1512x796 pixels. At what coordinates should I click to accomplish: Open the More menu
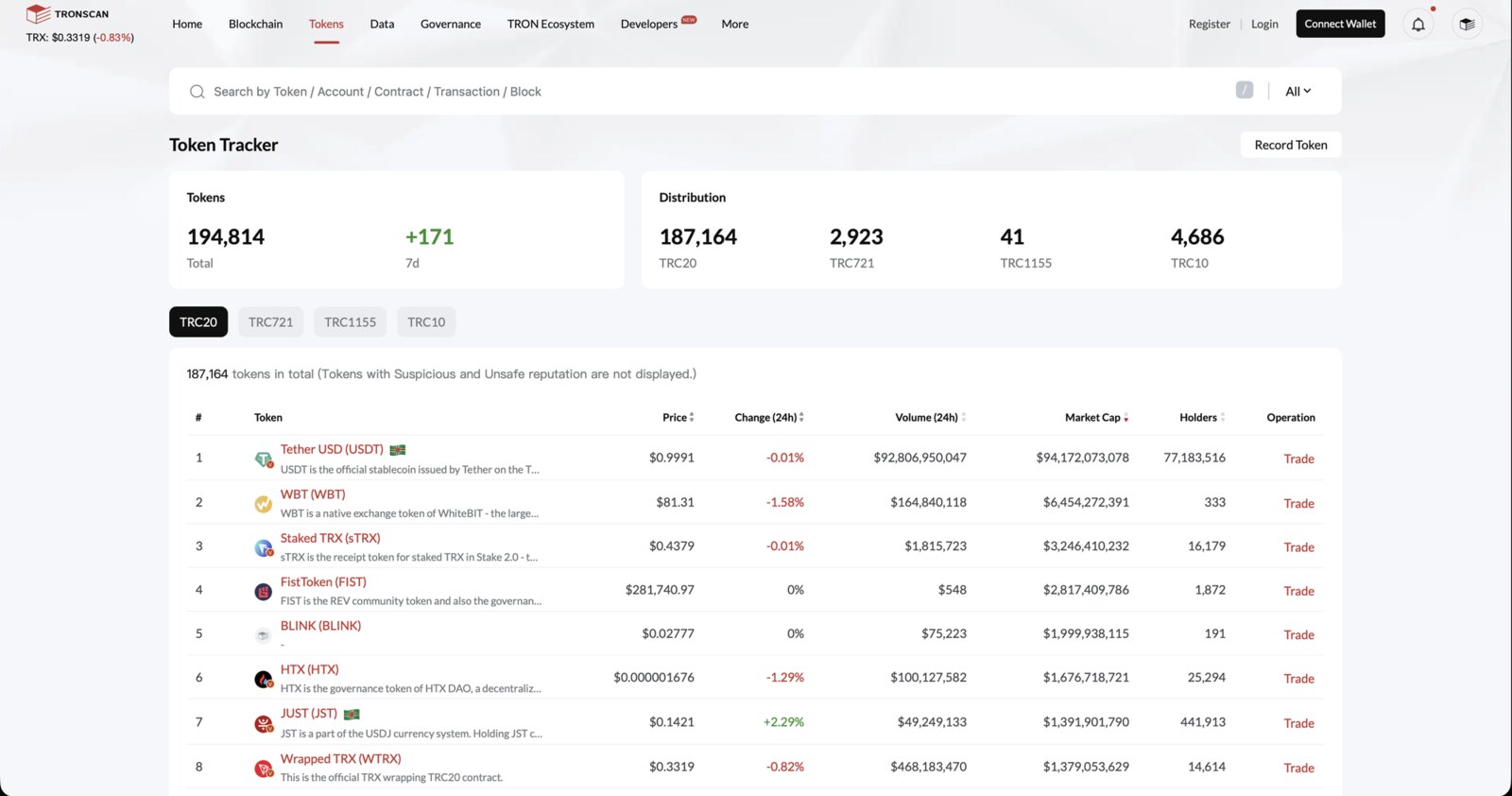coord(735,24)
